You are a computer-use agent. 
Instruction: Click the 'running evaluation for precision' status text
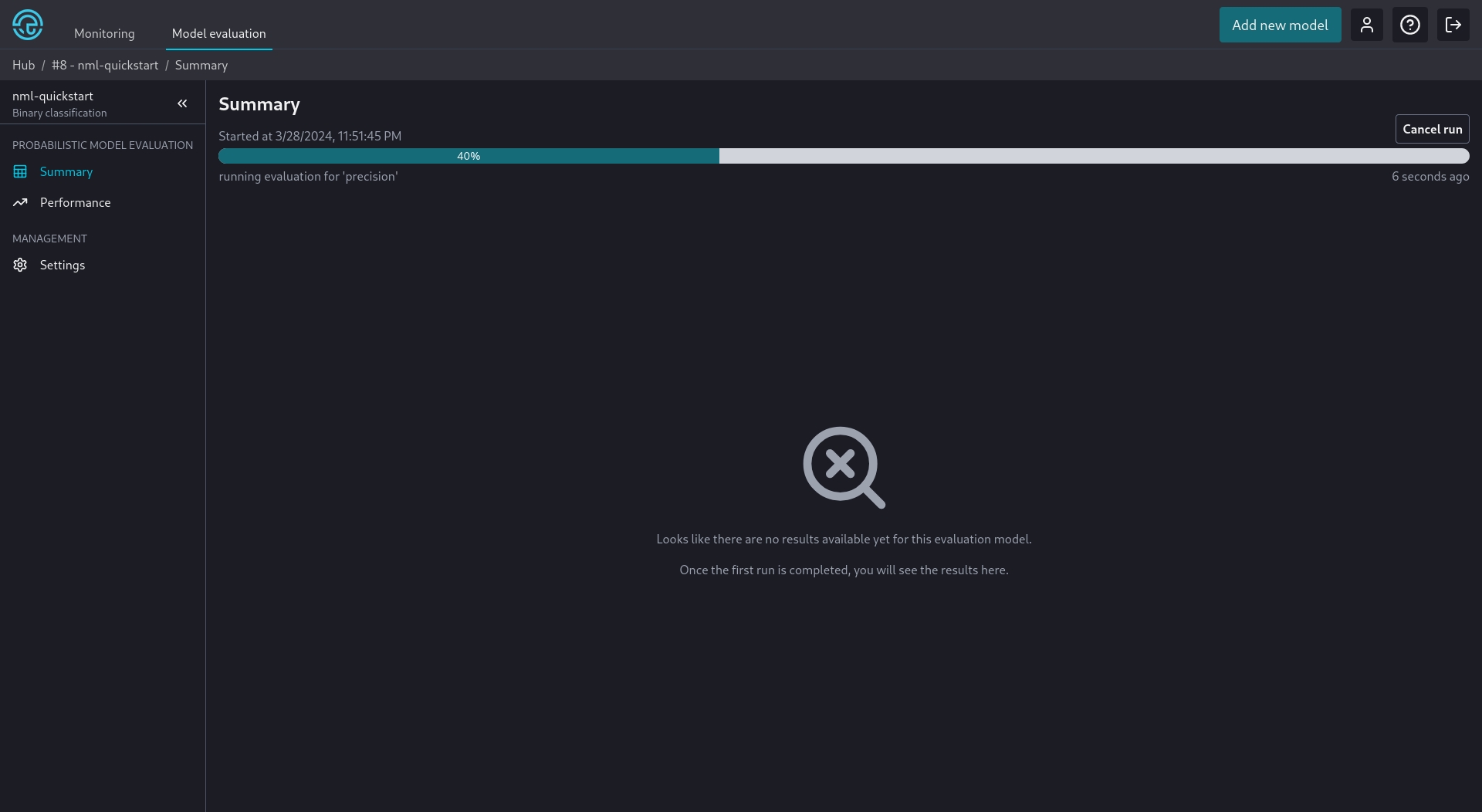point(308,177)
